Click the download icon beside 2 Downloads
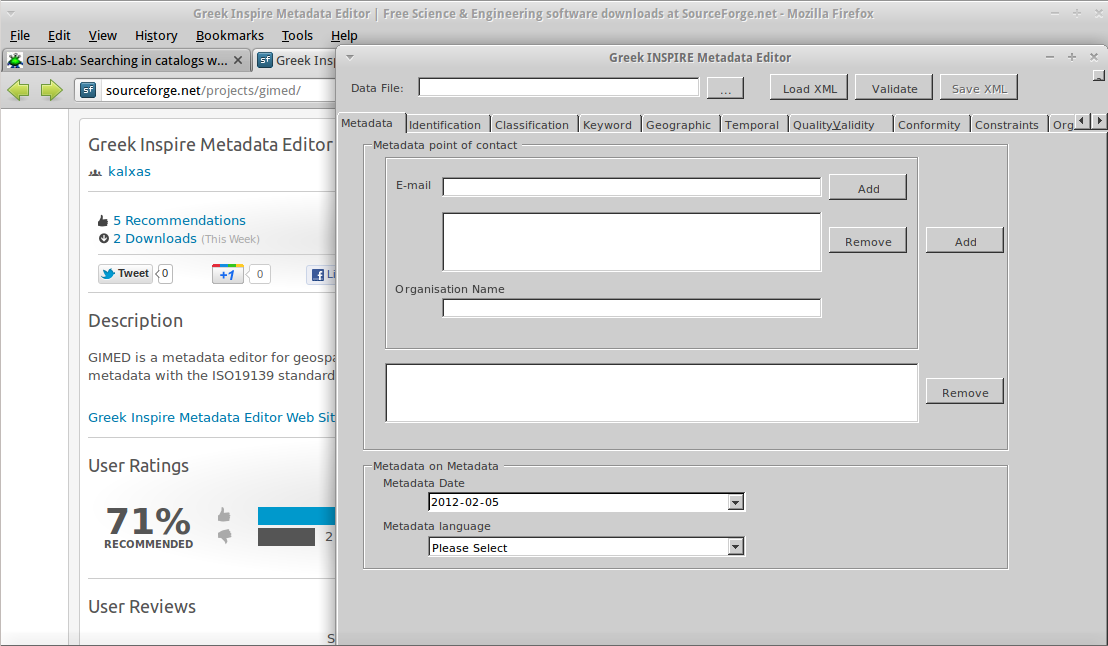The height and width of the screenshot is (646, 1108). 104,239
